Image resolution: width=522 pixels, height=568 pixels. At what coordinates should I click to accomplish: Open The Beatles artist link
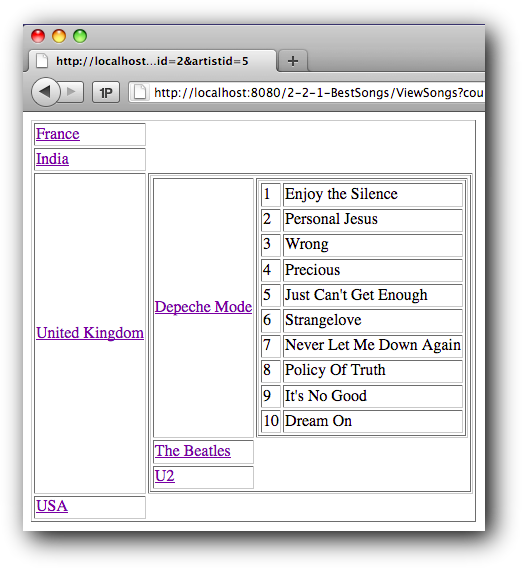point(193,451)
